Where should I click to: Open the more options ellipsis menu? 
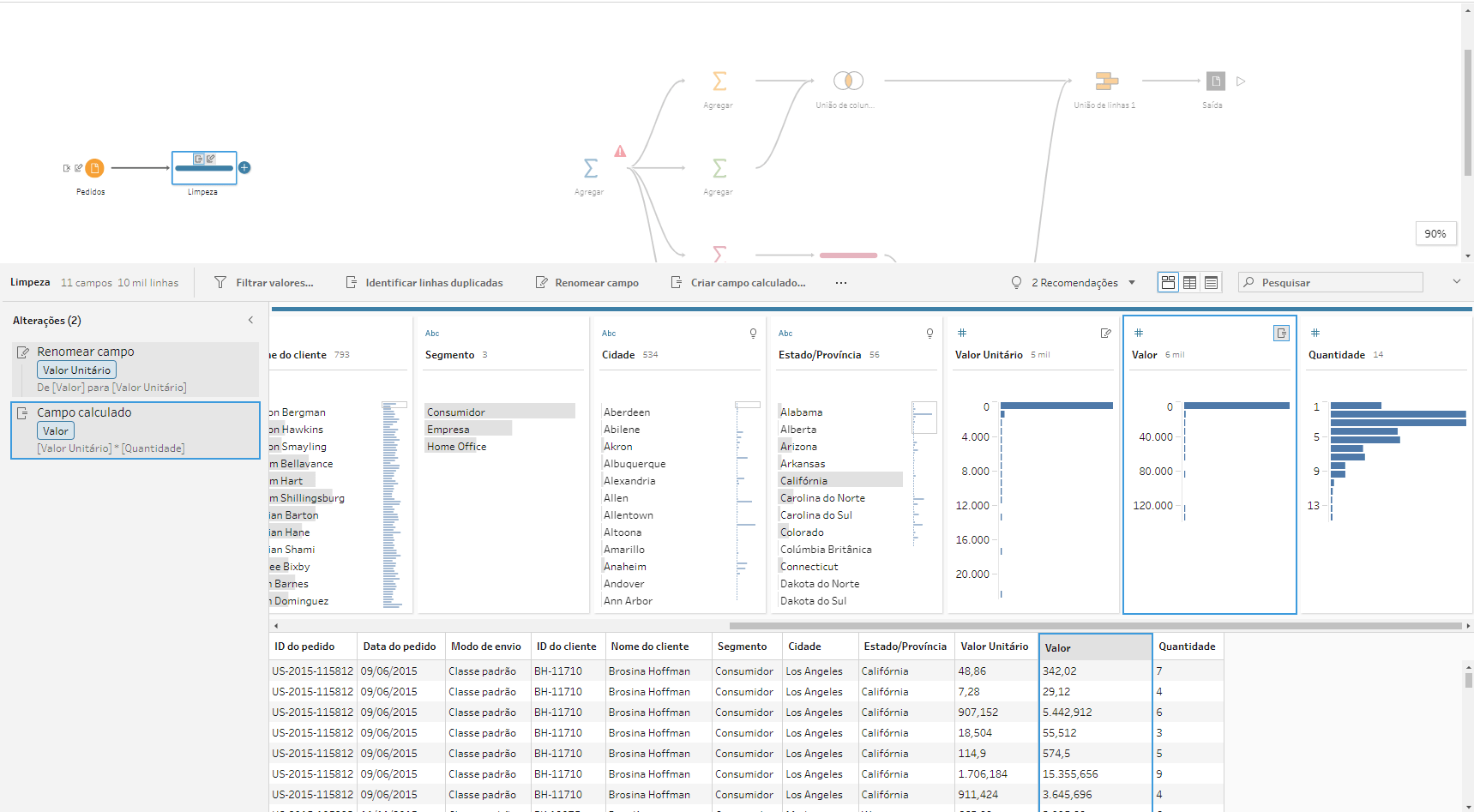point(841,282)
